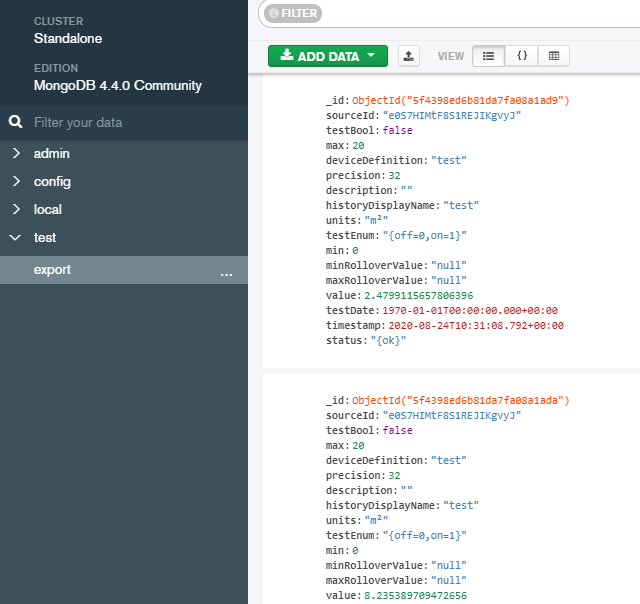
Task: Expand the admin database
Action: pos(16,154)
